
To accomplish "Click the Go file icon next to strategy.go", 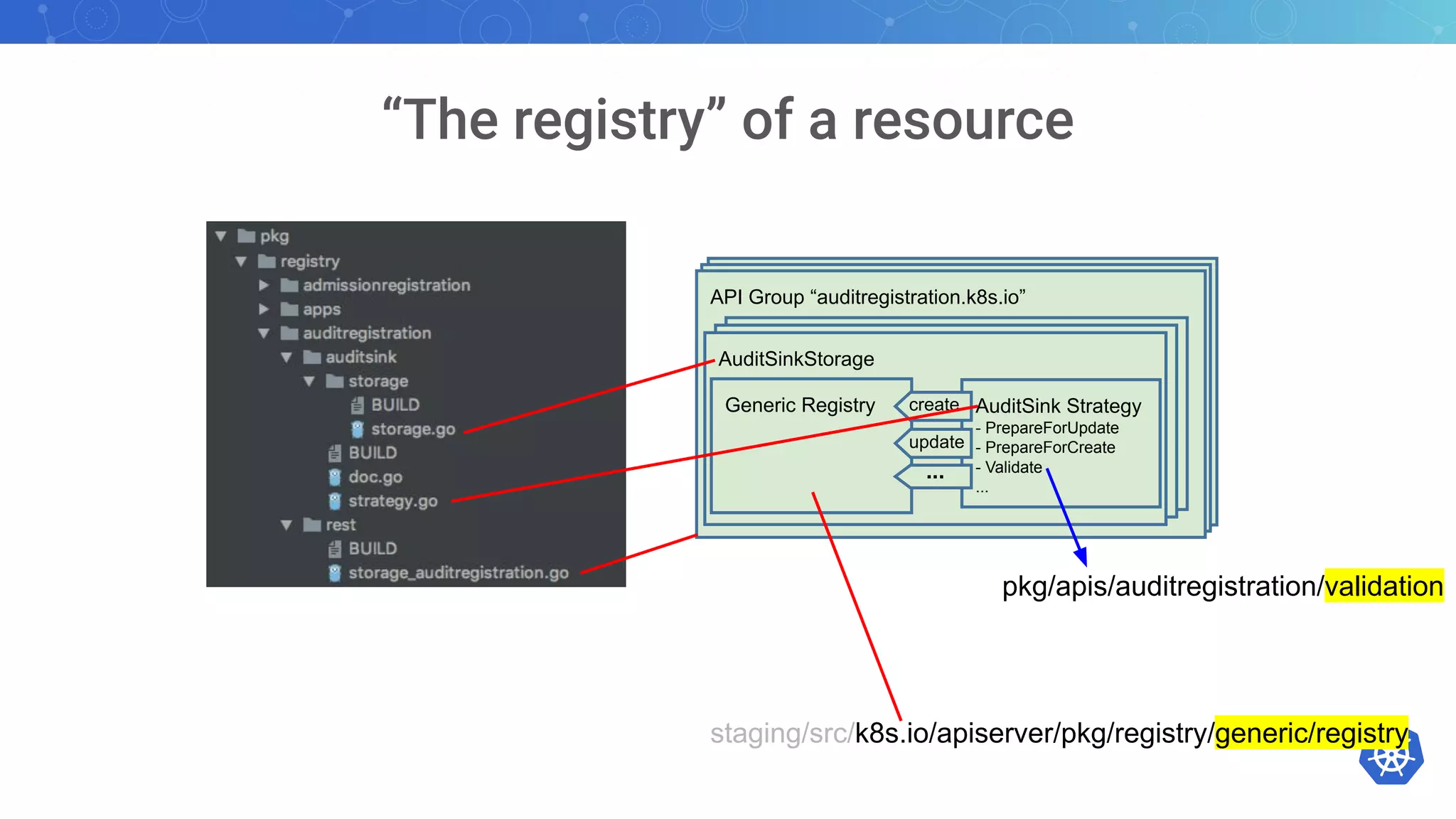I will coord(335,501).
